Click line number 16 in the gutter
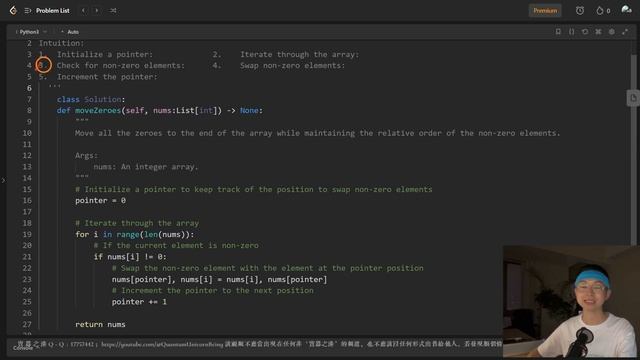Screen dimensions: 640x360 [27, 200]
